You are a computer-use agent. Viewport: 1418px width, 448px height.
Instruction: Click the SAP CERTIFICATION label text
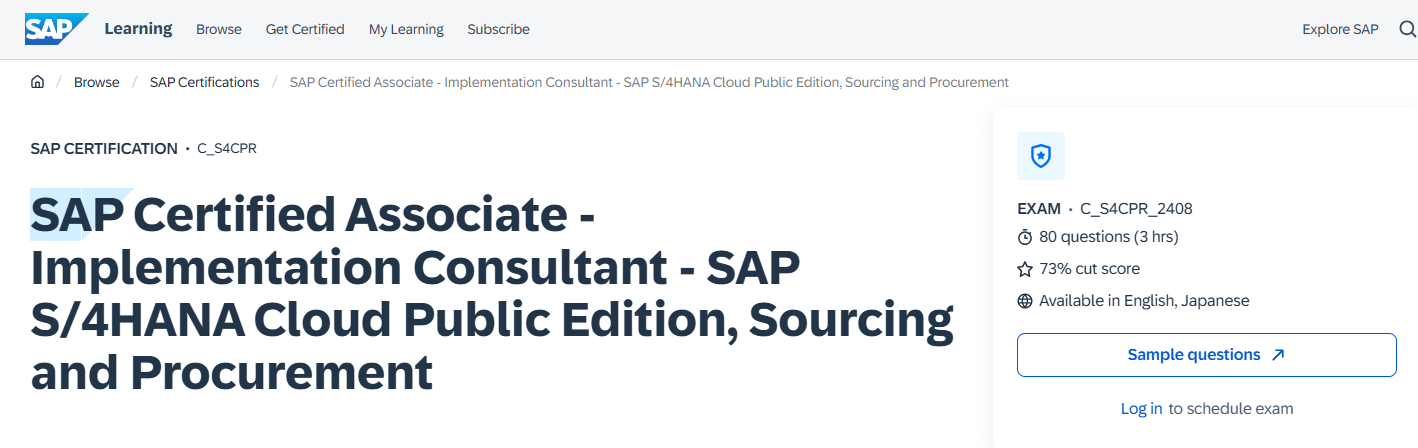[104, 149]
